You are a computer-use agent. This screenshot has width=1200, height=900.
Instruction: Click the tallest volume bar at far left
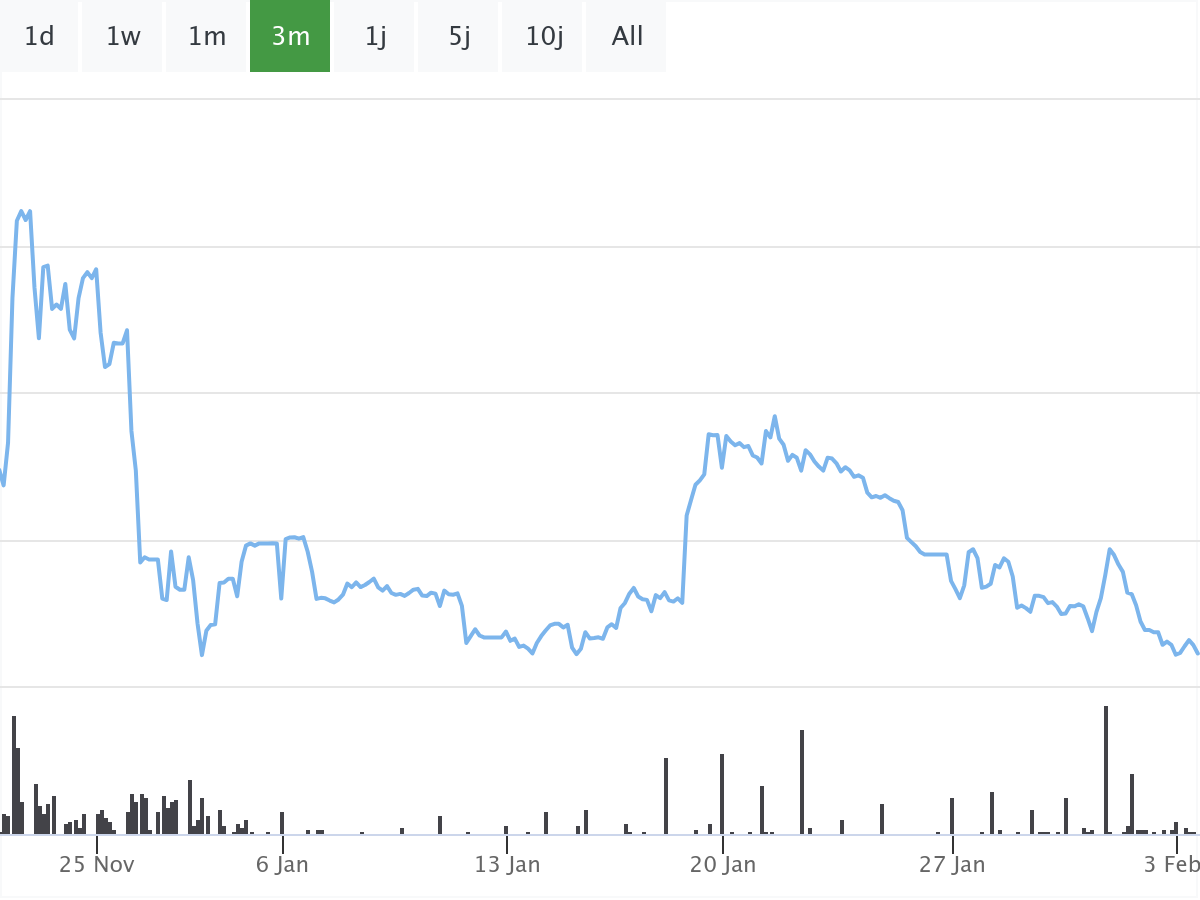14,775
